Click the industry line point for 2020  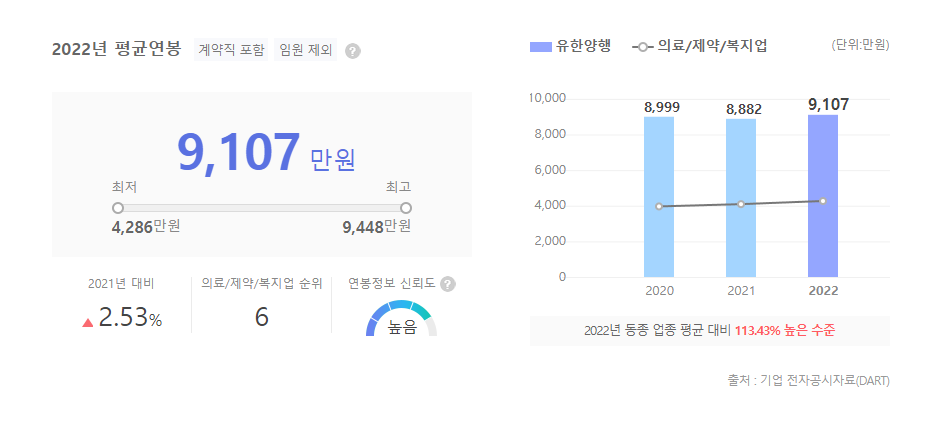[x=659, y=206]
